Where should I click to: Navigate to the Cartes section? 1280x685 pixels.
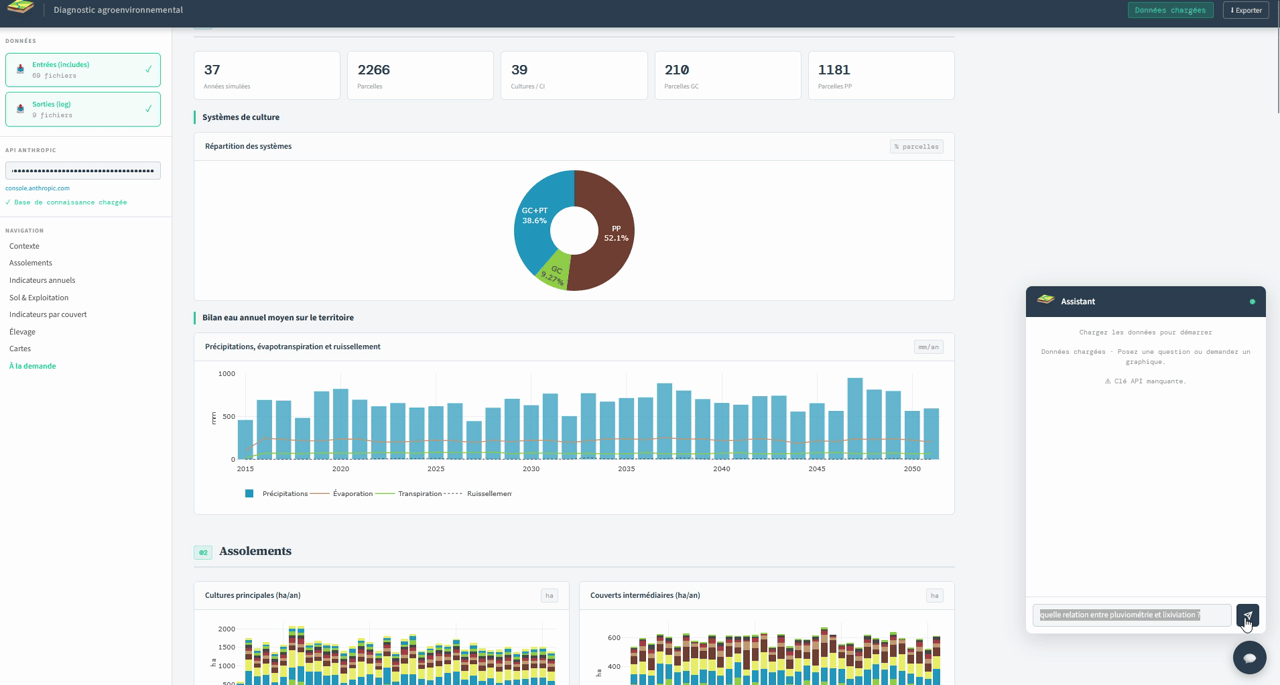20,348
